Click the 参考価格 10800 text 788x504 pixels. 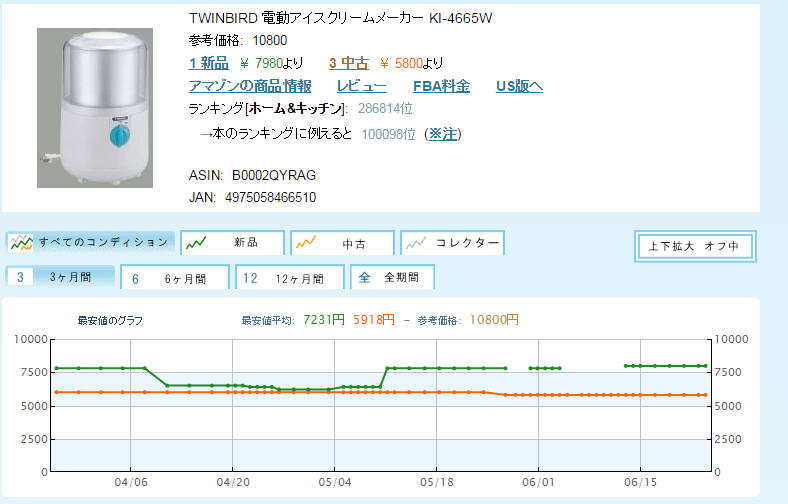238,40
